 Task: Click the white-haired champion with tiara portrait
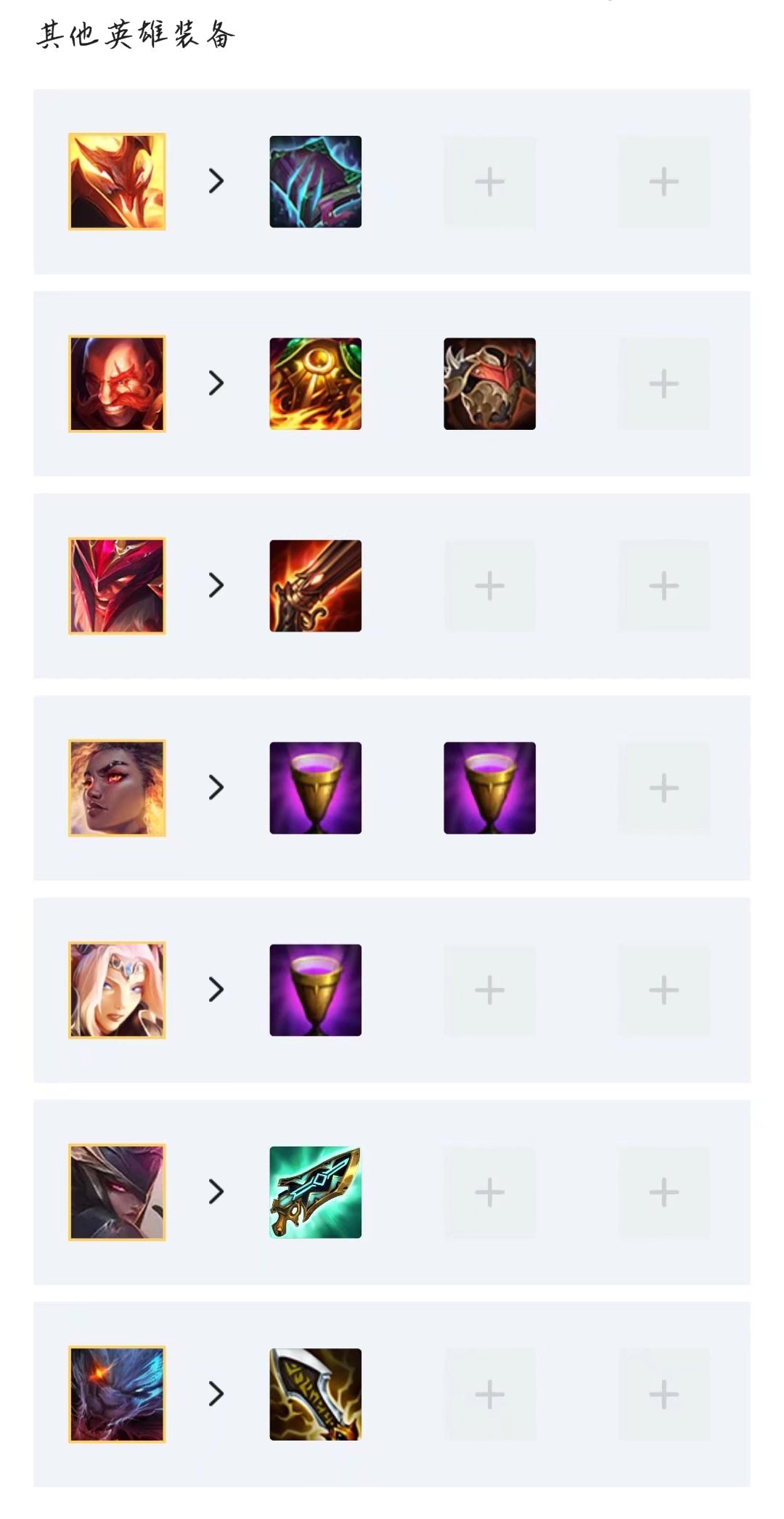tap(117, 990)
